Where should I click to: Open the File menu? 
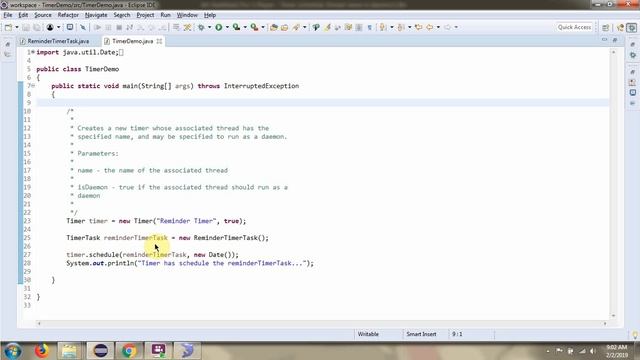click(8, 15)
